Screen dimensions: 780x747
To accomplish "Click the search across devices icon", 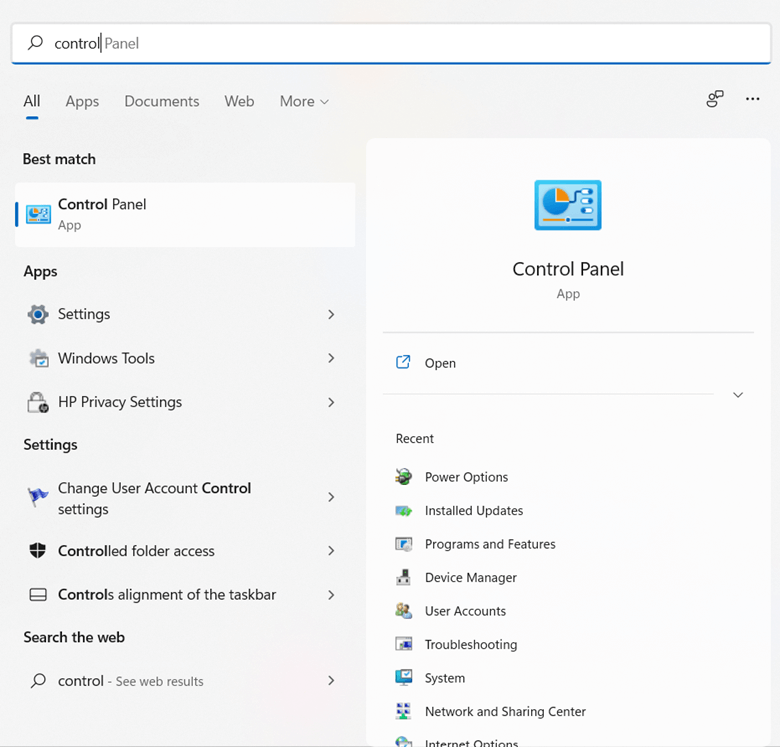I will point(714,99).
